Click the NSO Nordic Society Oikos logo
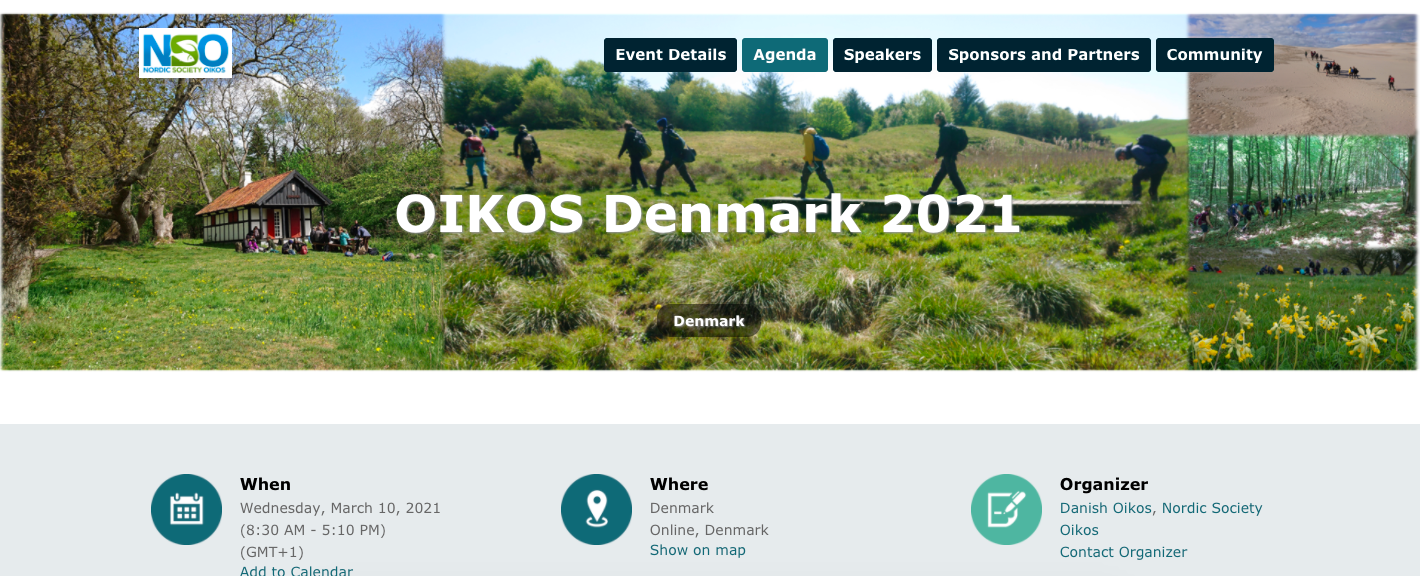 186,53
